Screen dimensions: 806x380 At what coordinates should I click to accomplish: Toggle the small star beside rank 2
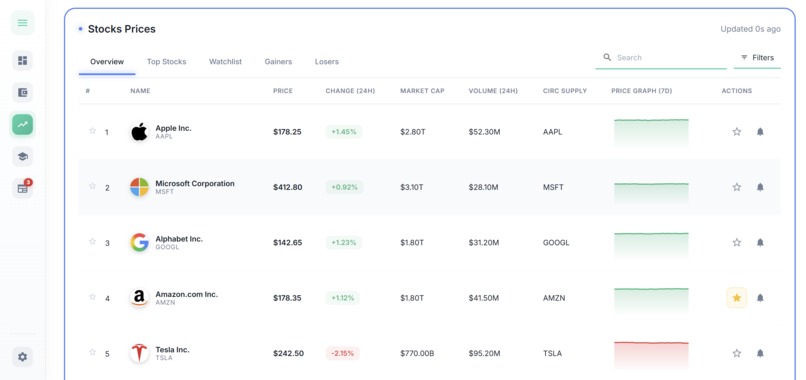93,186
